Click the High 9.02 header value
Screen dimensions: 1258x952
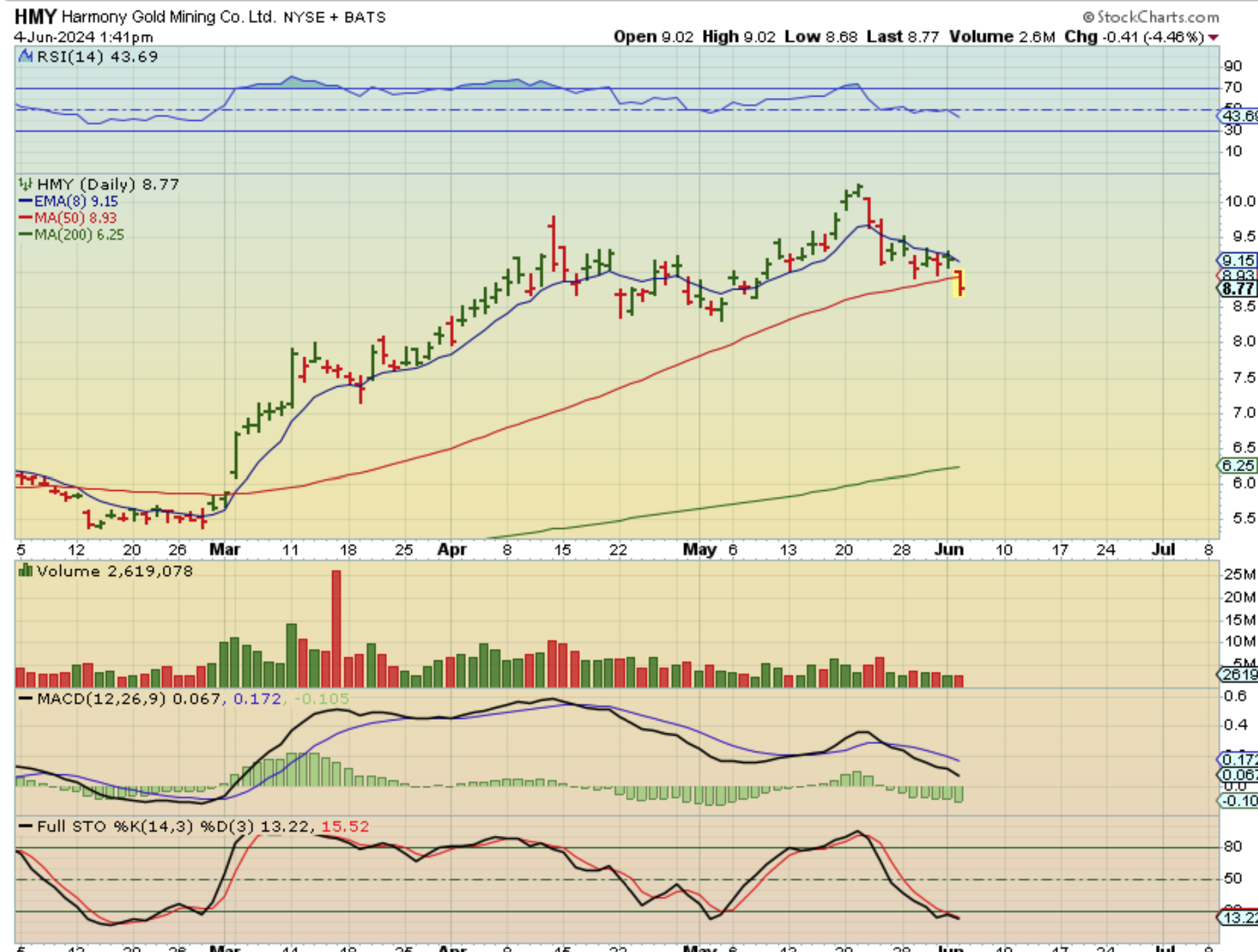click(x=739, y=37)
